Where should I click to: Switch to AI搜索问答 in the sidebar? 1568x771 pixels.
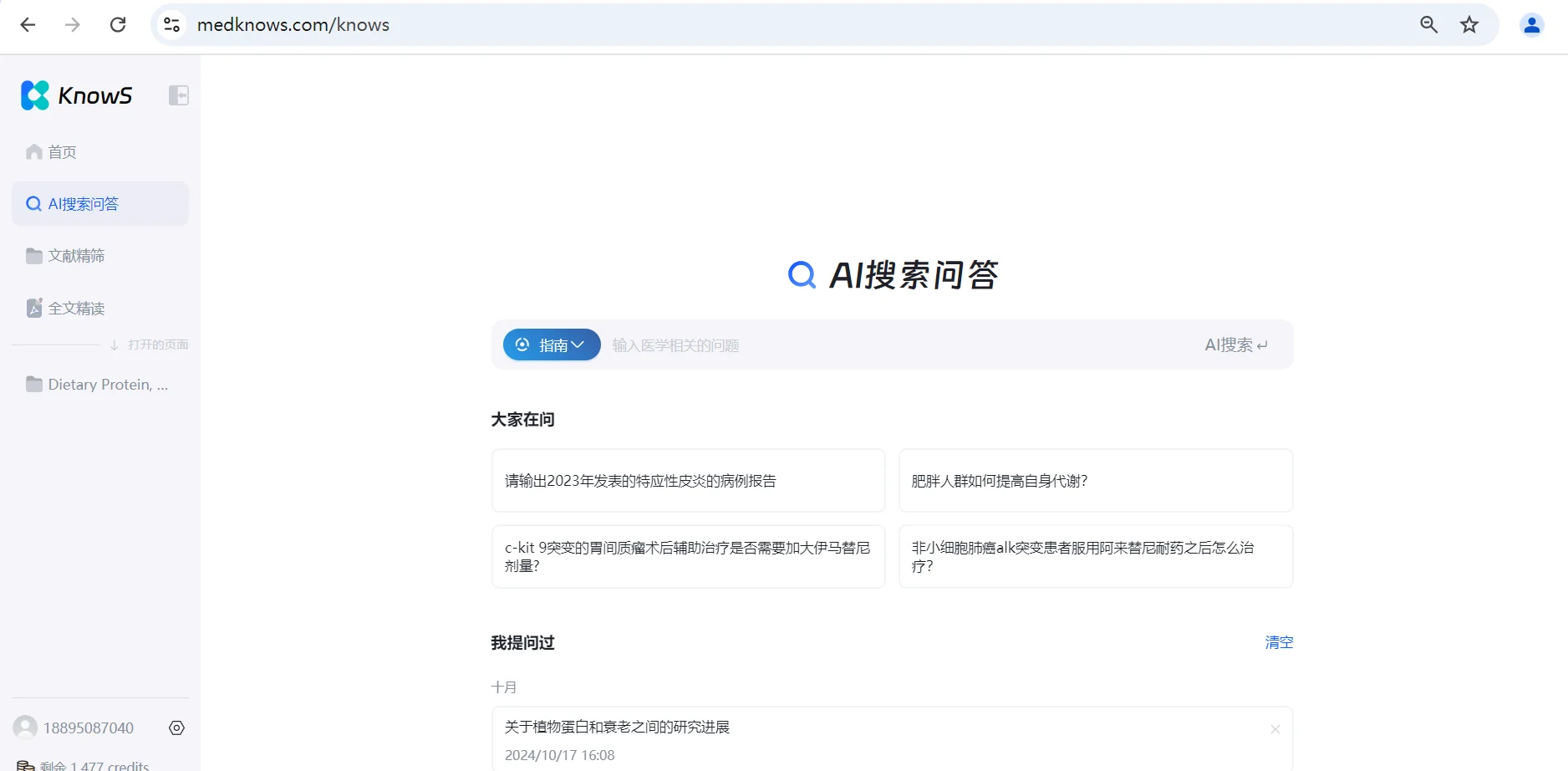coord(83,203)
